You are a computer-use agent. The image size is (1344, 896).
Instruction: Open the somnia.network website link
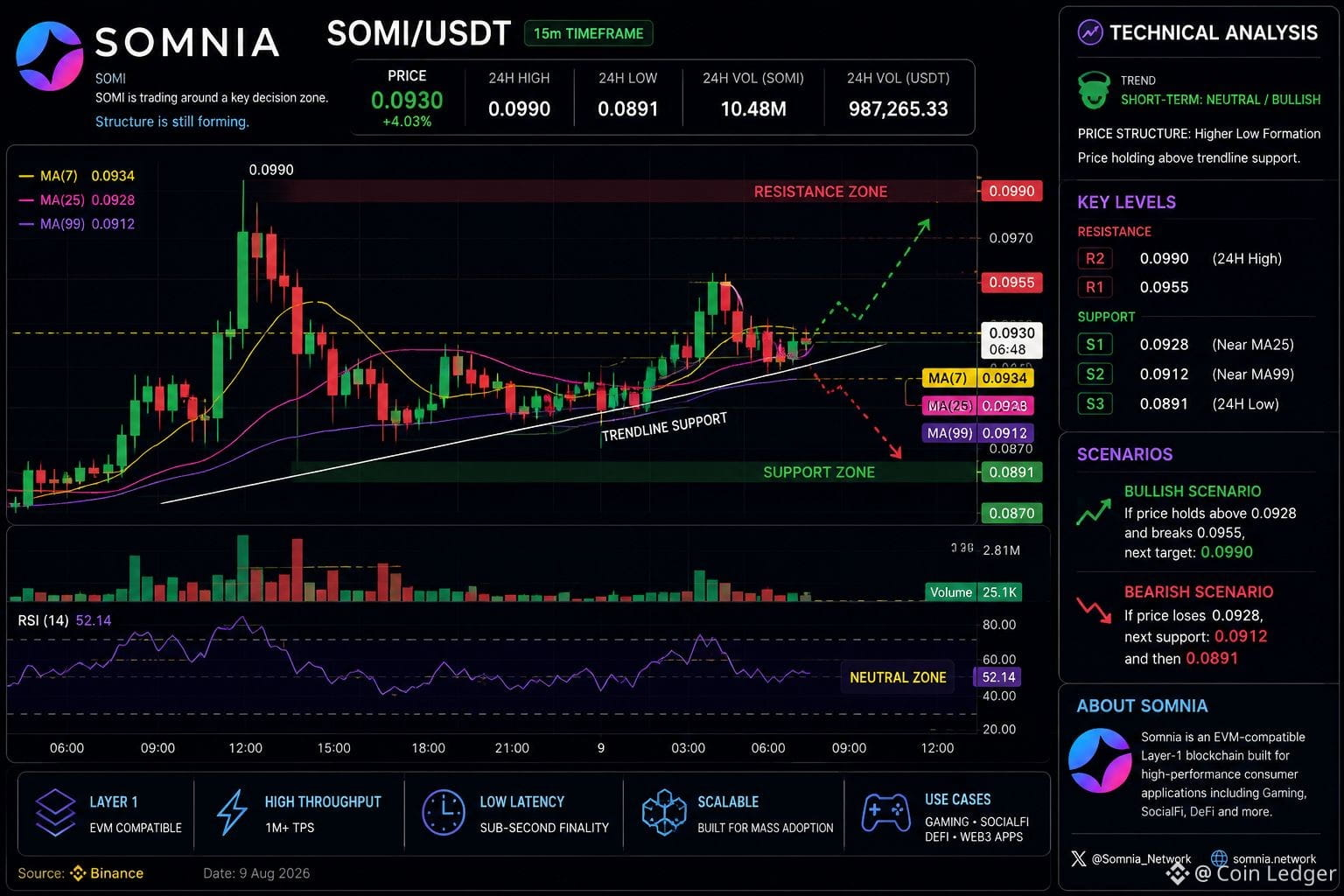[x=1275, y=859]
